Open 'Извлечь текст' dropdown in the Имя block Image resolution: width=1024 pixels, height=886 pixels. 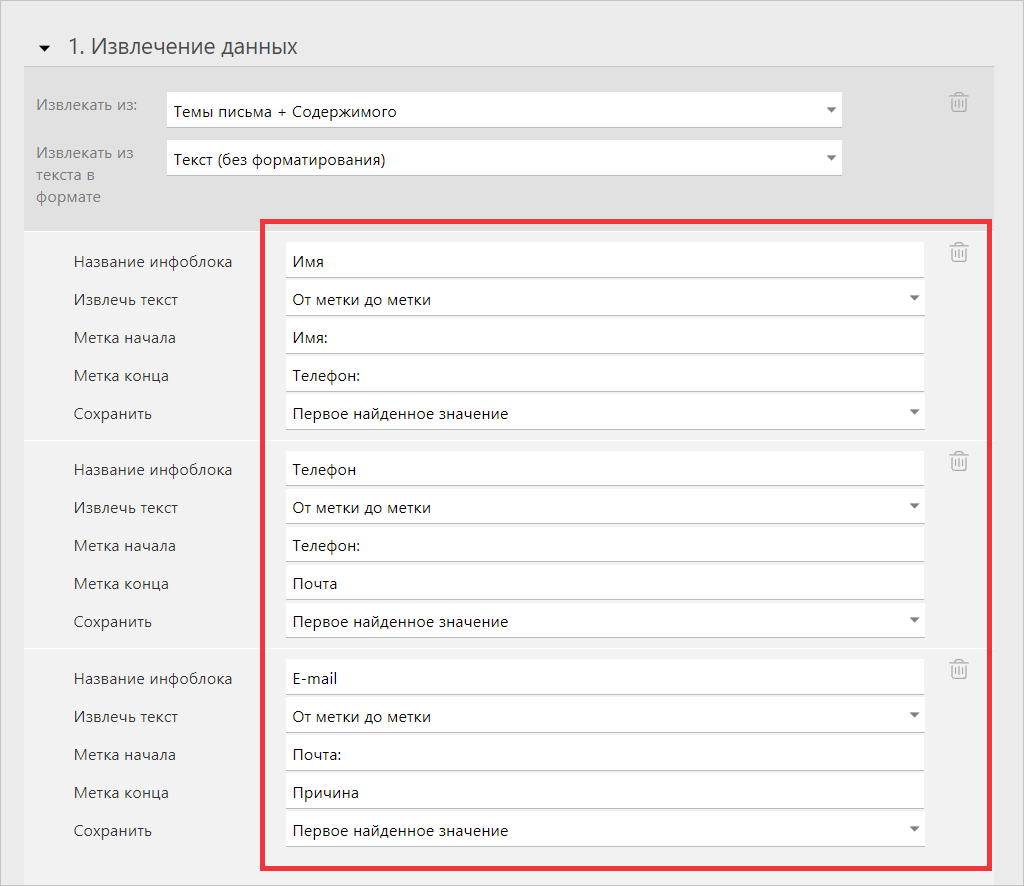point(605,299)
